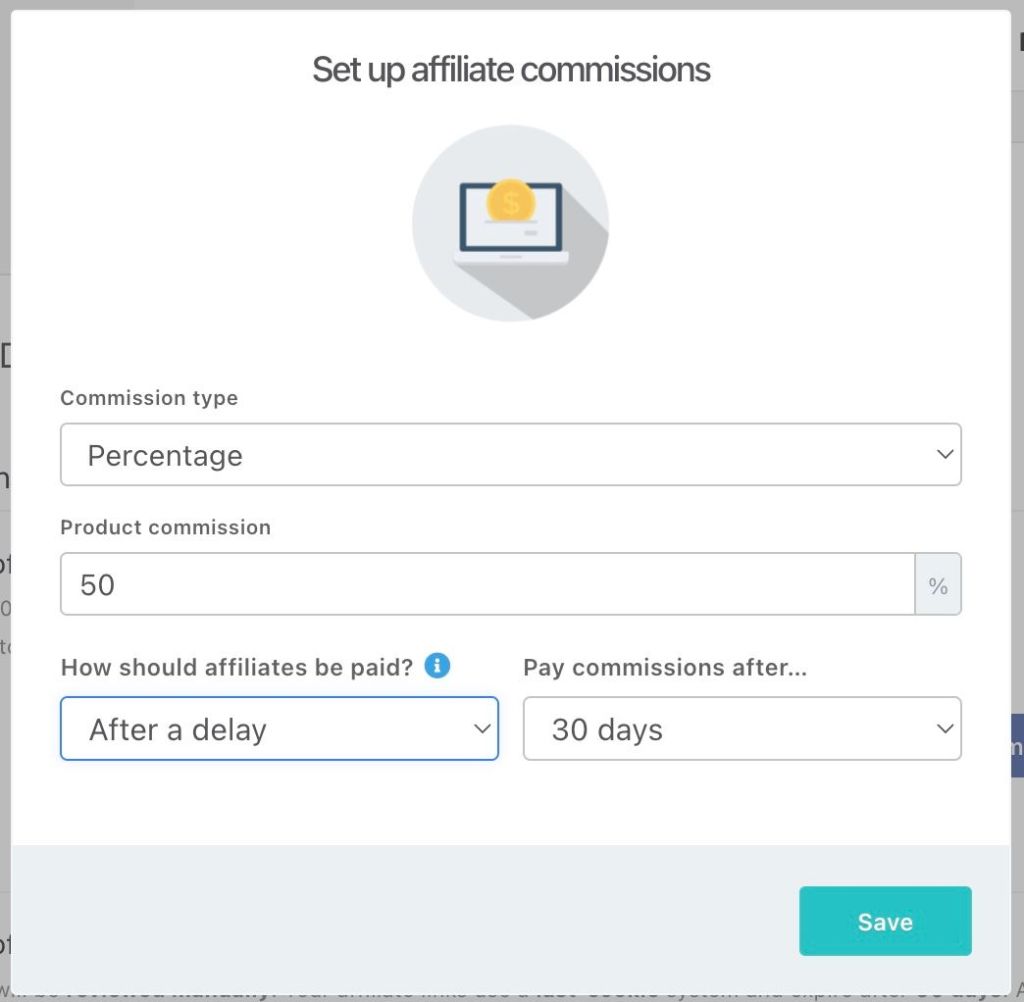Click the chevron arrow on 30 days select
Image resolution: width=1024 pixels, height=1002 pixels.
[x=944, y=729]
